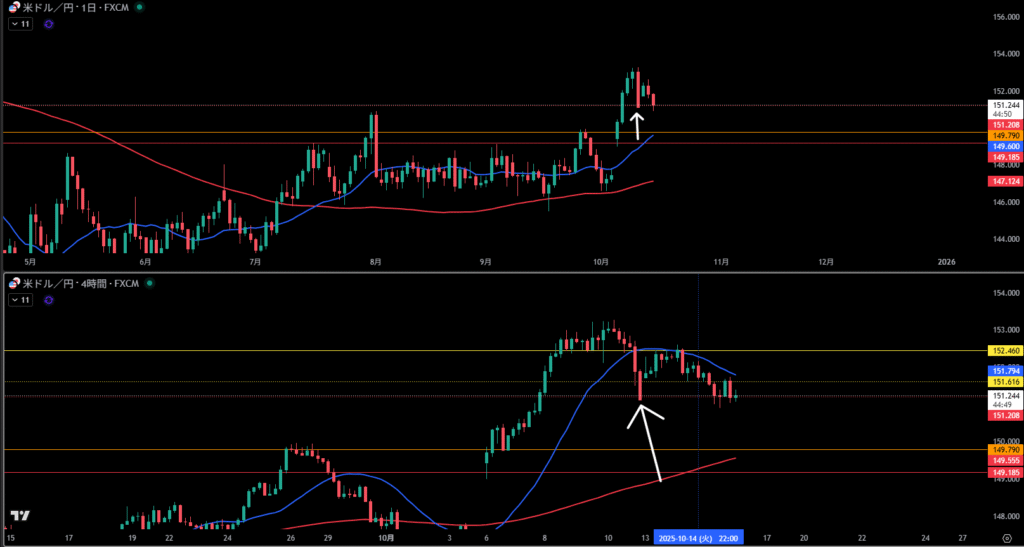Click the 米ドル/円 1日 symbol title
Image resolution: width=1024 pixels, height=547 pixels.
(75, 7)
